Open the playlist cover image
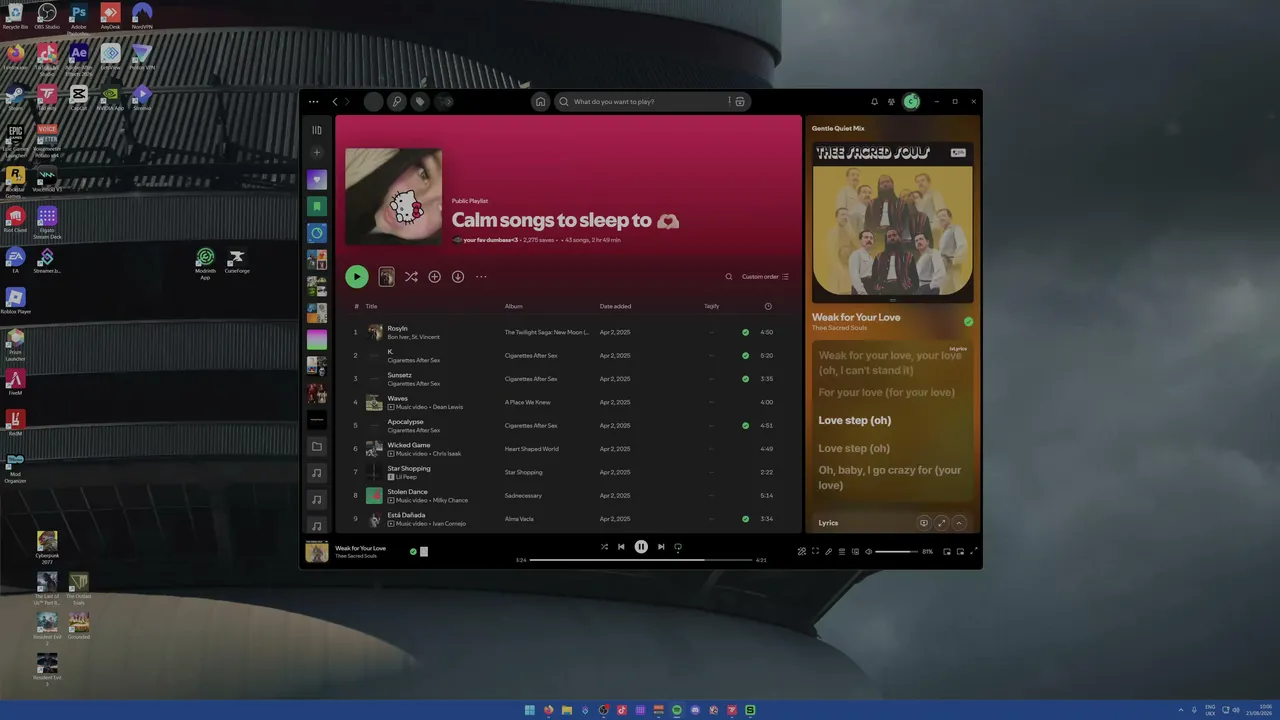The image size is (1280, 720). pos(393,197)
